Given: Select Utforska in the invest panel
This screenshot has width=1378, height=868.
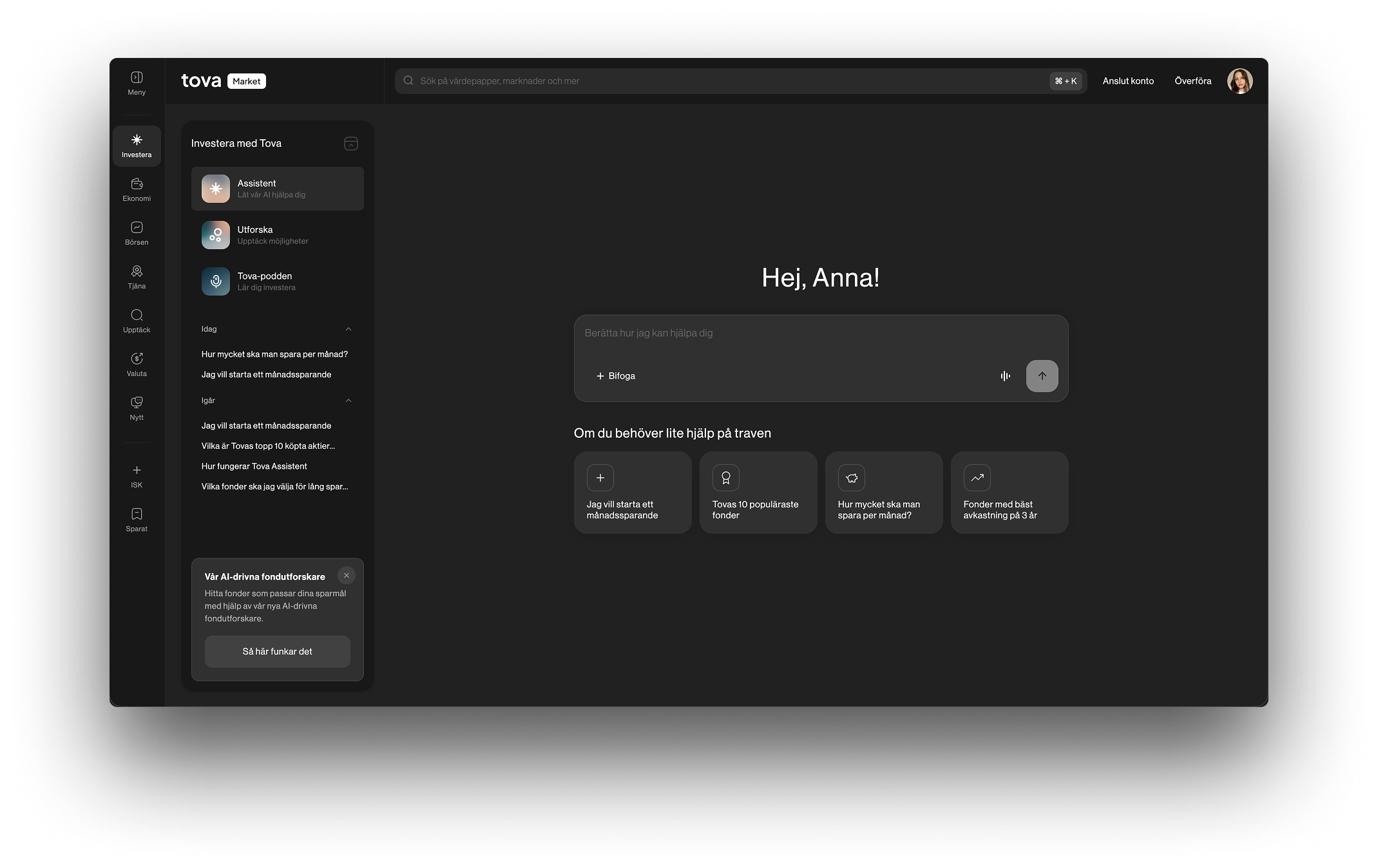Looking at the screenshot, I should click(x=277, y=235).
